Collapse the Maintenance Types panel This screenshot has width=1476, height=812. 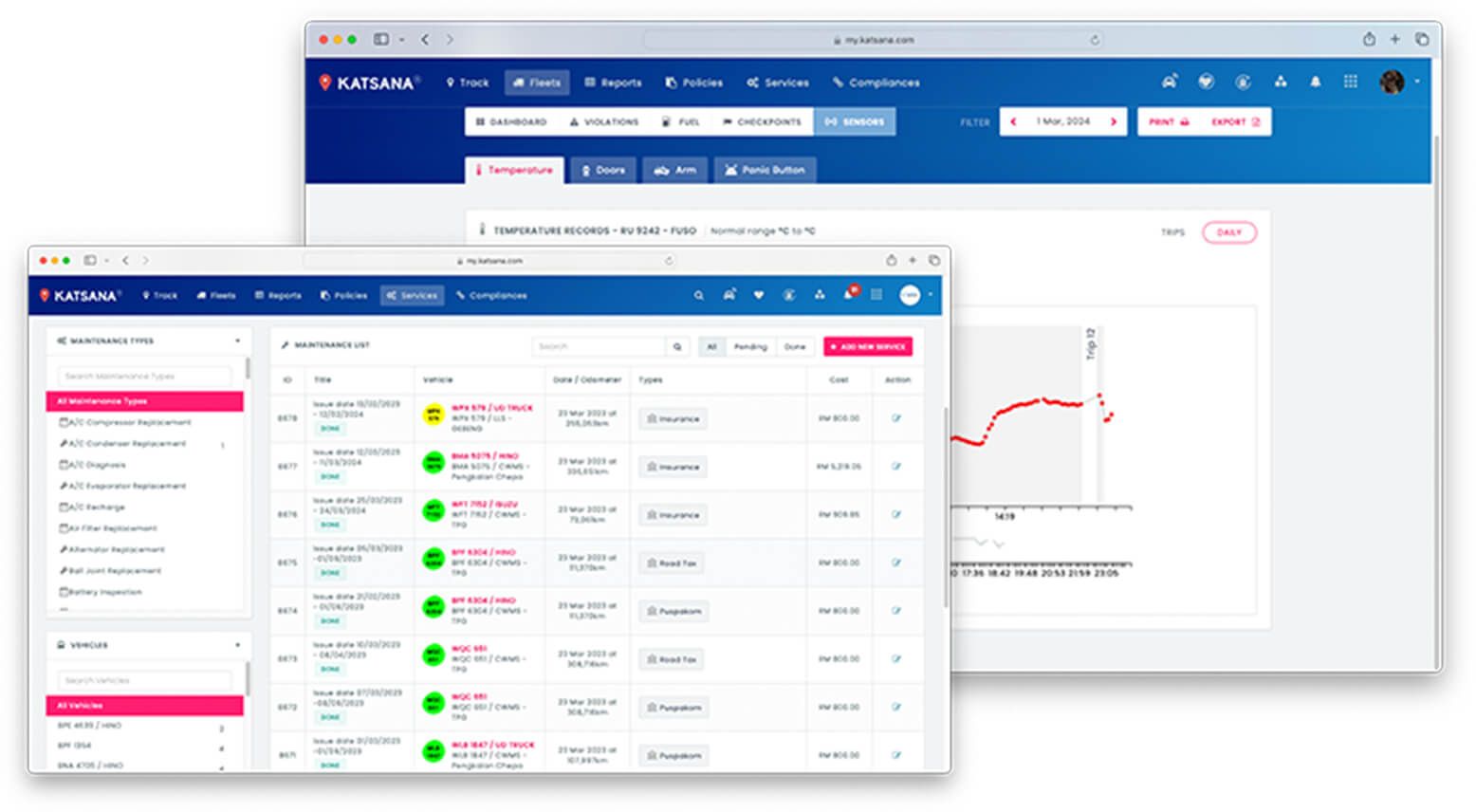pos(237,340)
